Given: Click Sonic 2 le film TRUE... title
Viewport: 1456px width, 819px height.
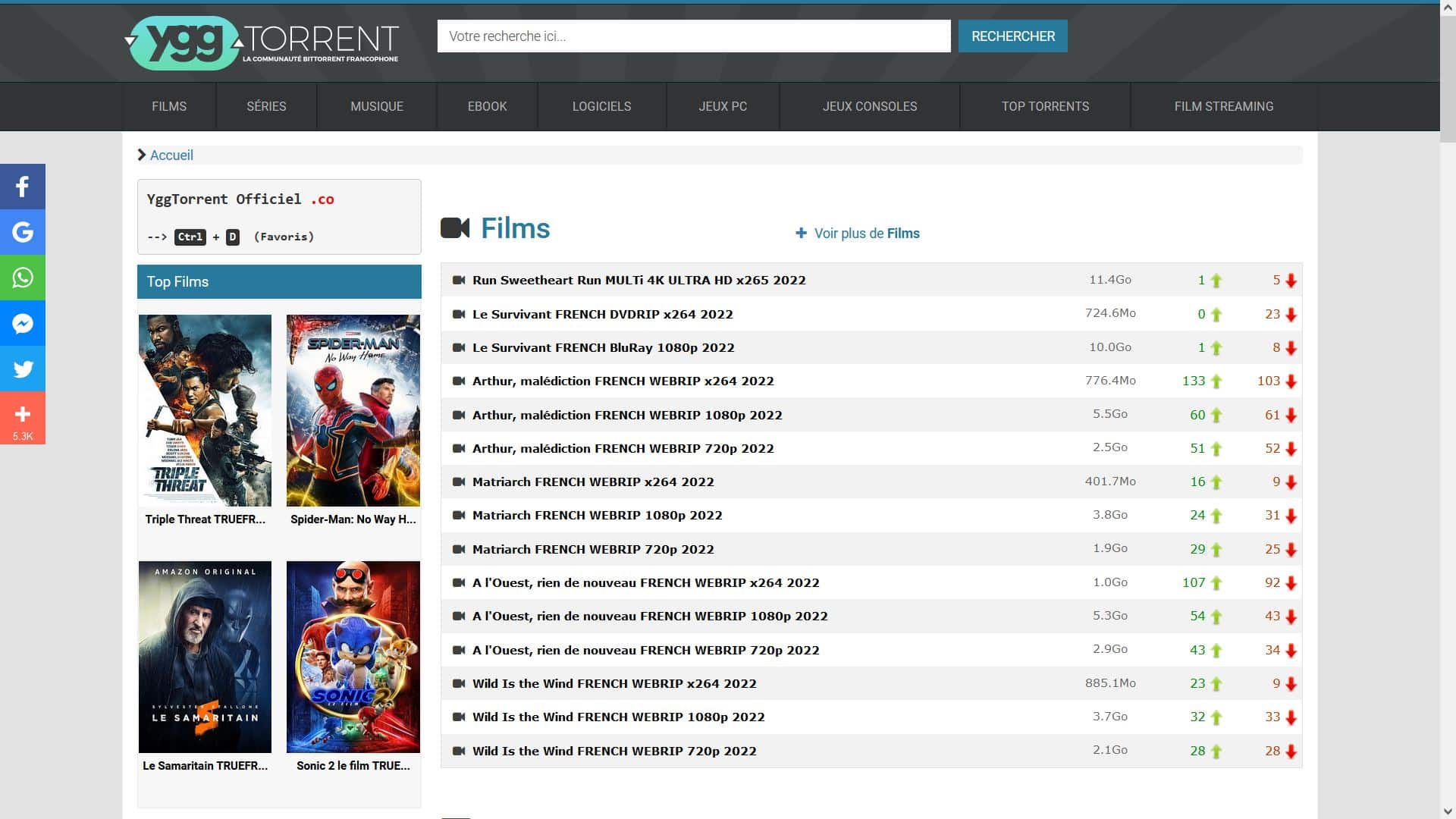Looking at the screenshot, I should tap(353, 766).
